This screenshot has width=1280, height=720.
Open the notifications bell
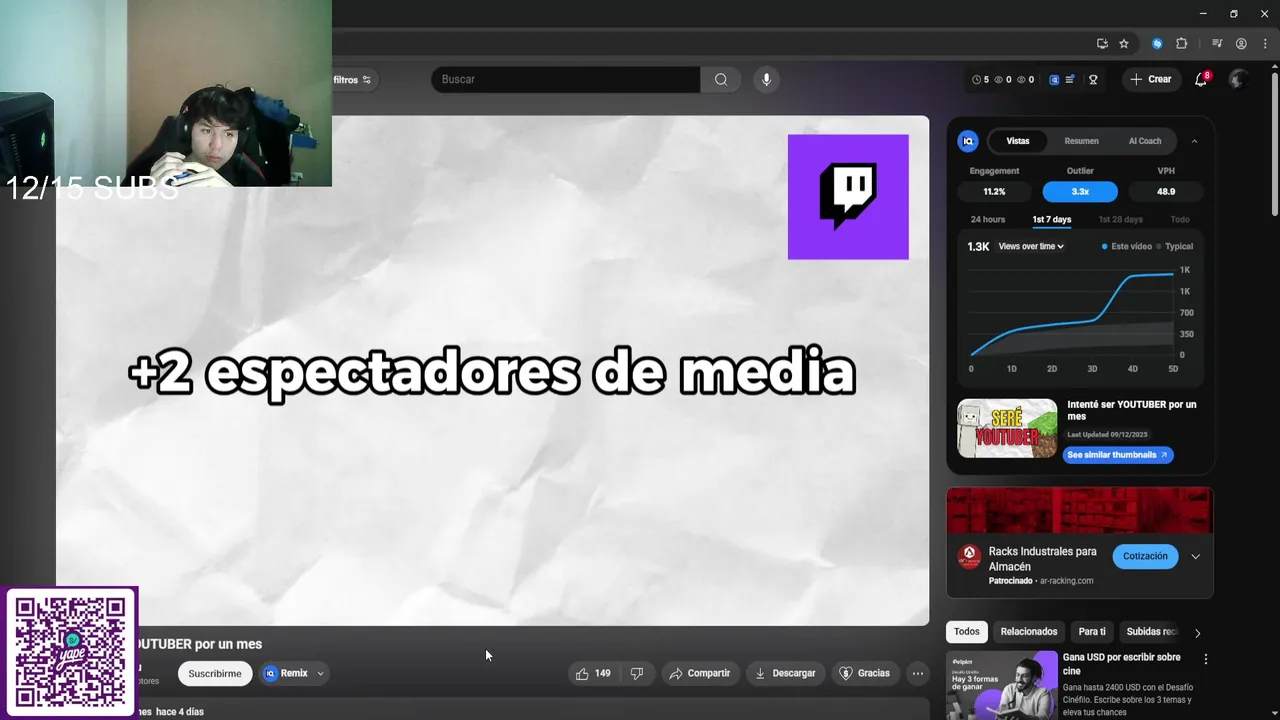[1201, 79]
